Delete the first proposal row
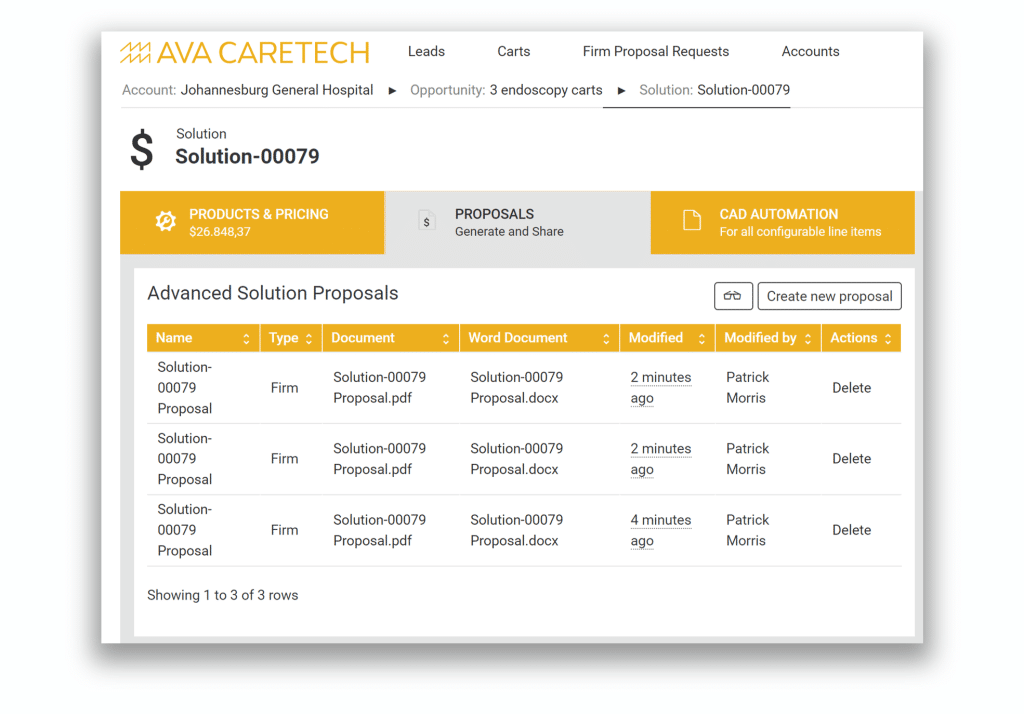Image resolution: width=1024 pixels, height=714 pixels. 851,388
